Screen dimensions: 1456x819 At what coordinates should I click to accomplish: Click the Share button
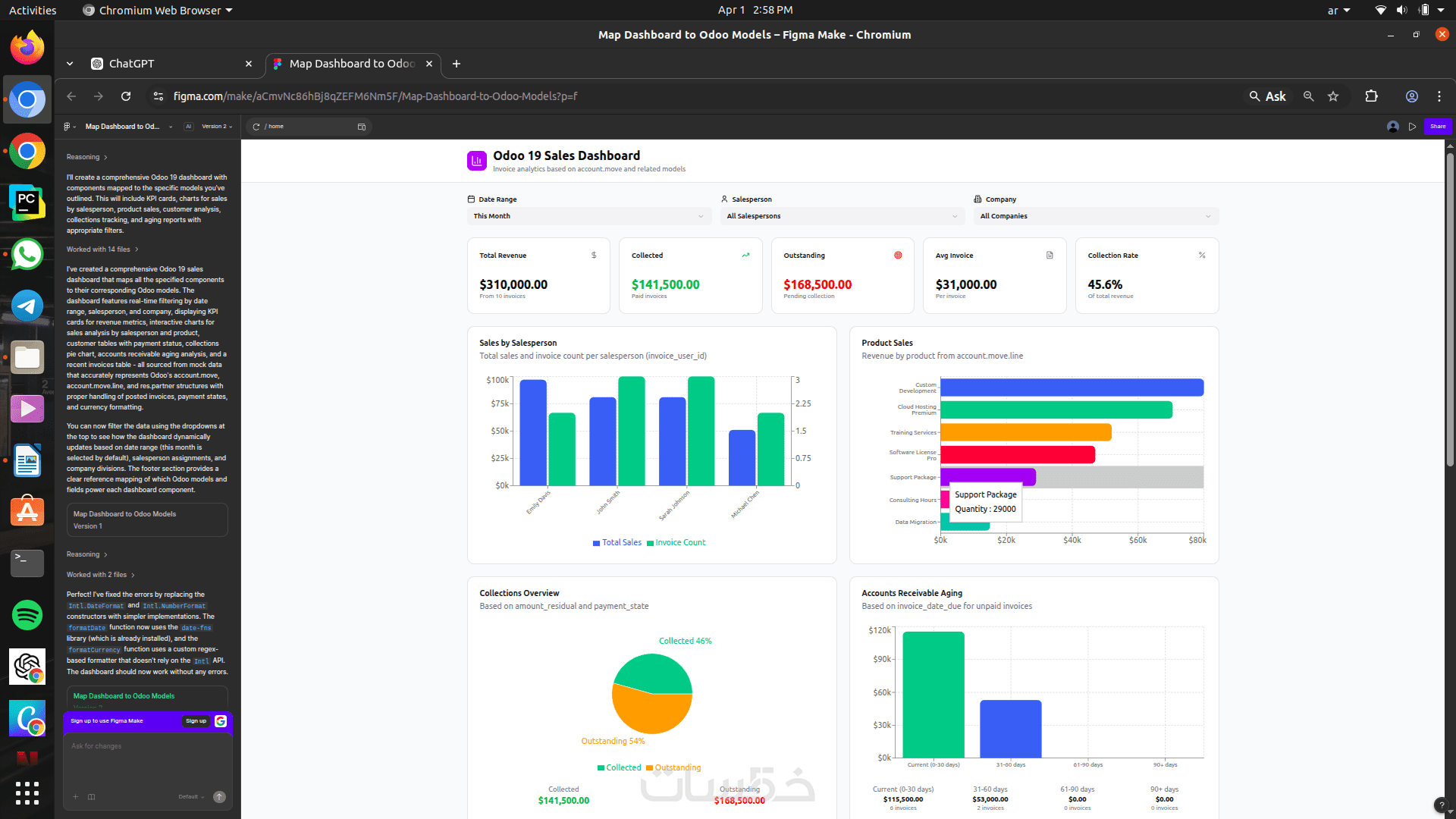tap(1437, 127)
